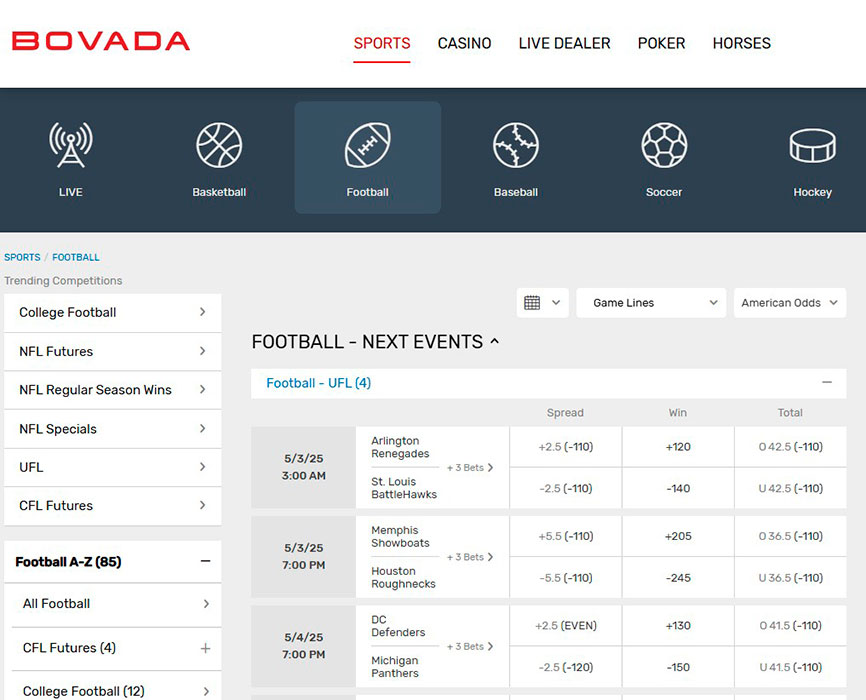Collapse FOOTBALL - NEXT EVENTS with its chevron

(494, 341)
